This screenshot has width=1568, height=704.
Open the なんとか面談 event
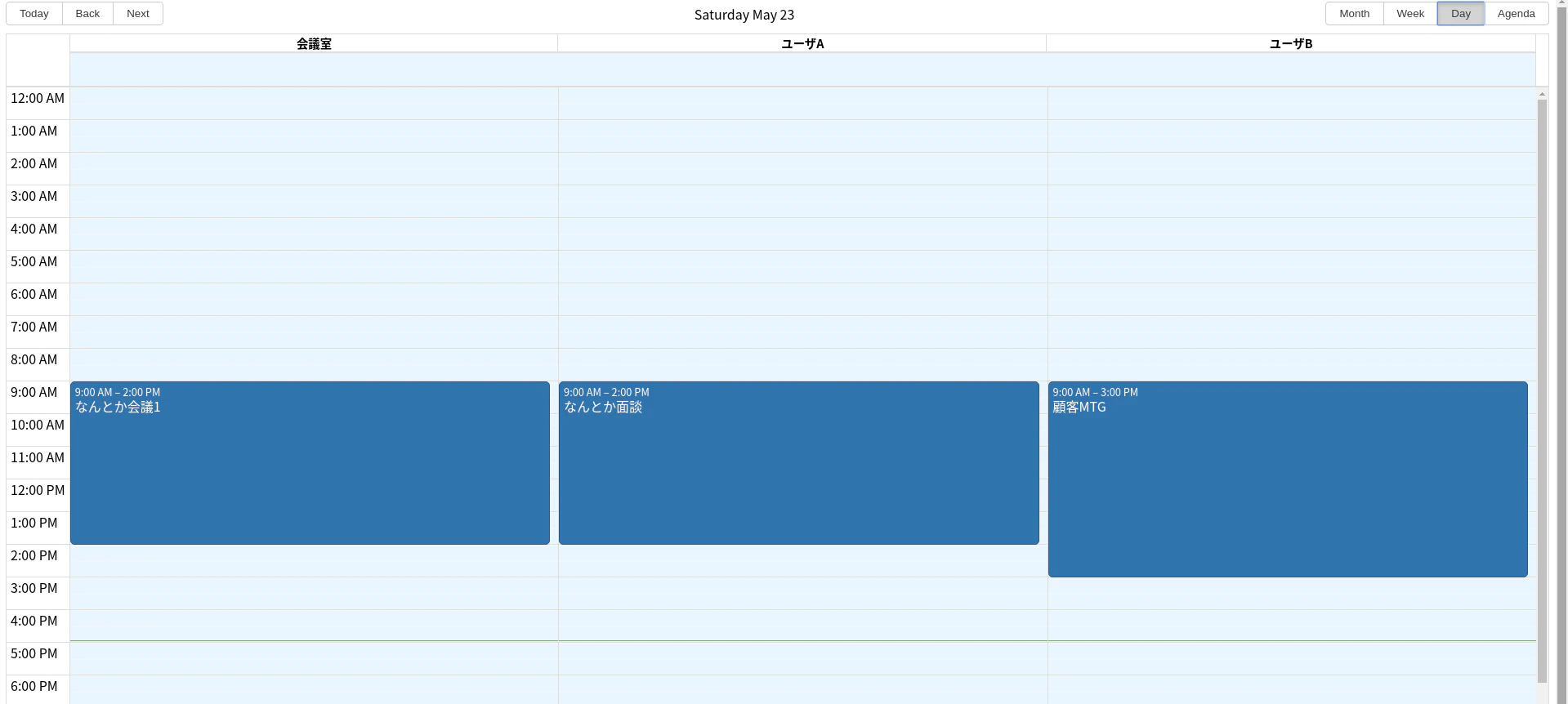(799, 463)
